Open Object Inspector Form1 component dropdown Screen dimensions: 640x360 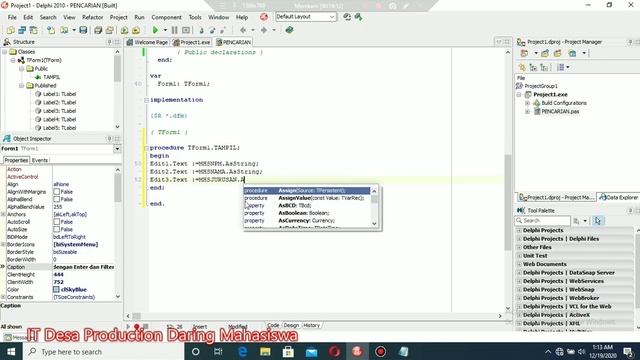pyautogui.click(x=117, y=149)
